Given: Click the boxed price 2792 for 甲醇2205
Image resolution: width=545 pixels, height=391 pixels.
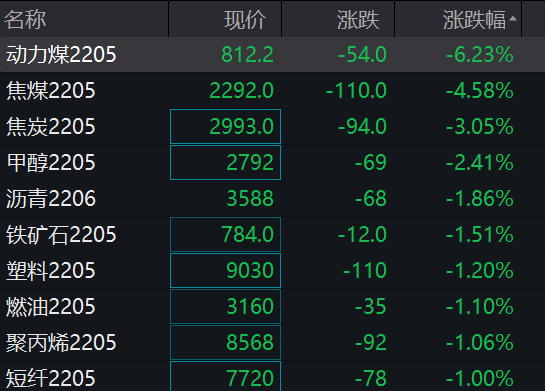Looking at the screenshot, I should (225, 162).
